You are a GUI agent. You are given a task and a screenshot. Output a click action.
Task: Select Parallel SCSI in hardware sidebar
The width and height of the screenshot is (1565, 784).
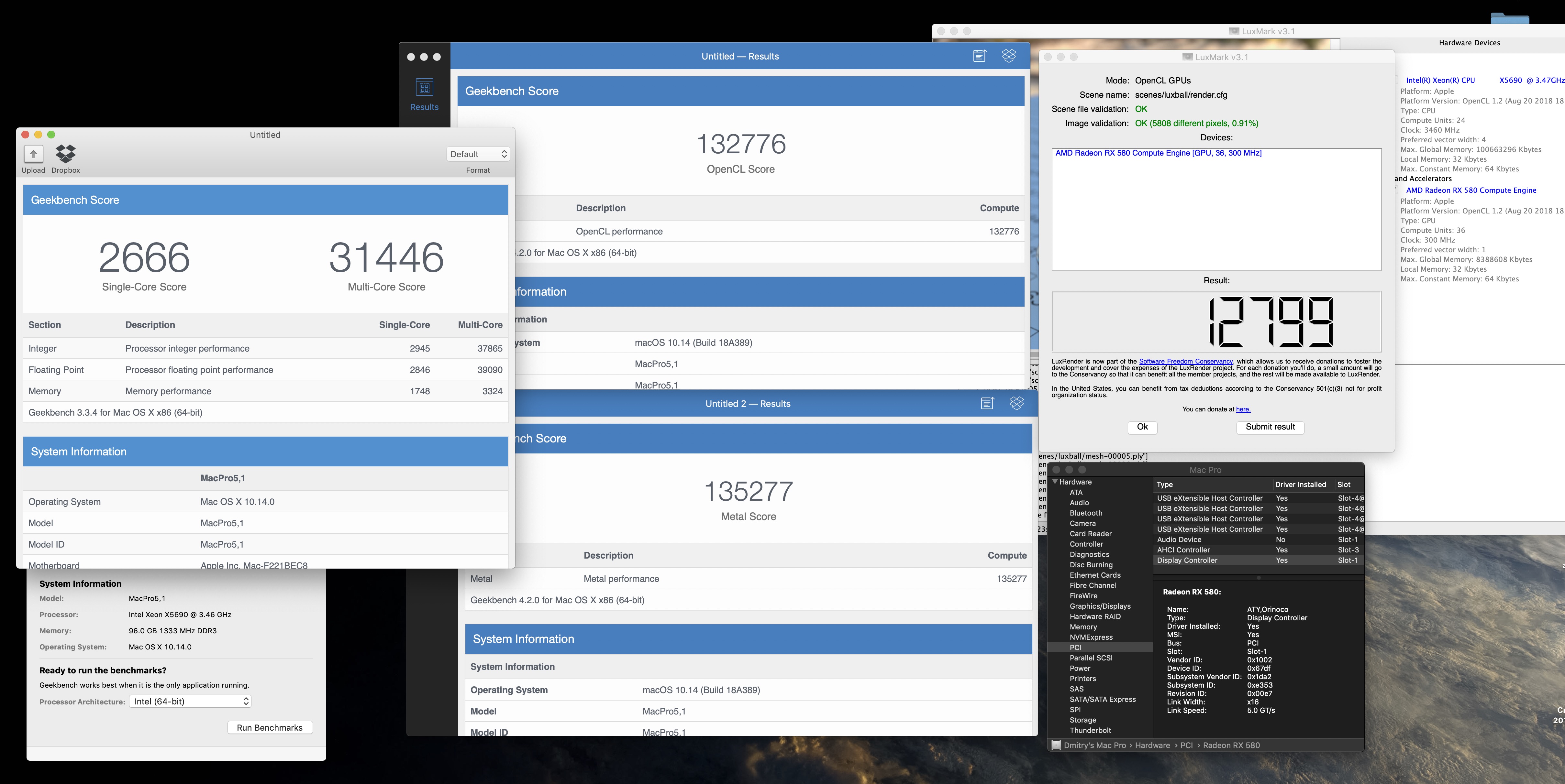pyautogui.click(x=1091, y=658)
